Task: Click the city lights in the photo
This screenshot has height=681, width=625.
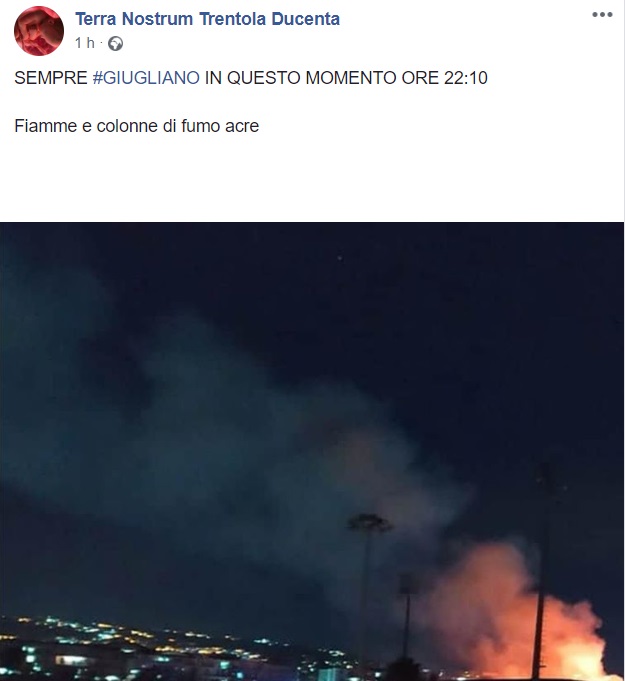Action: (130, 647)
